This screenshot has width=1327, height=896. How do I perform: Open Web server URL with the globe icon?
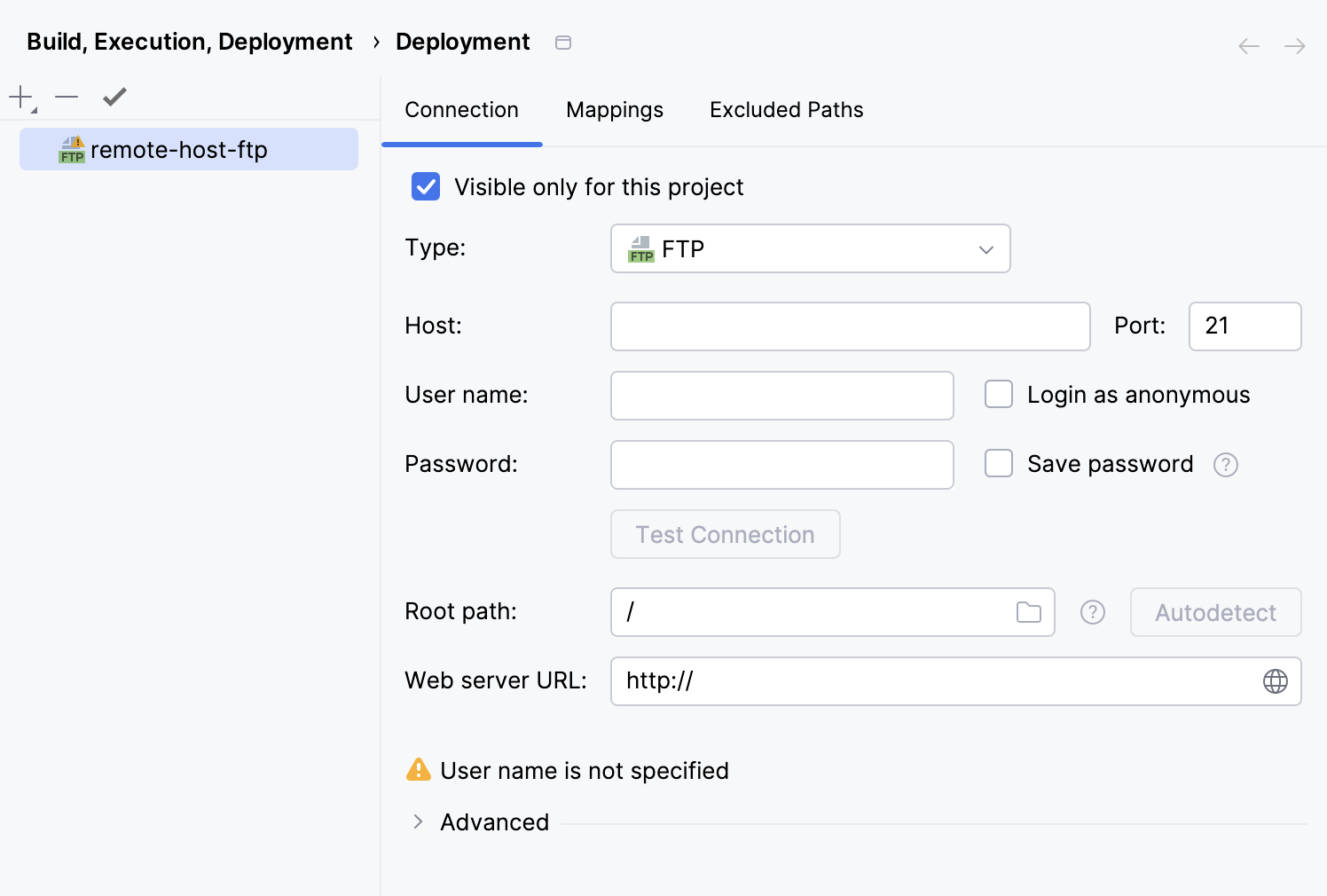1276,681
